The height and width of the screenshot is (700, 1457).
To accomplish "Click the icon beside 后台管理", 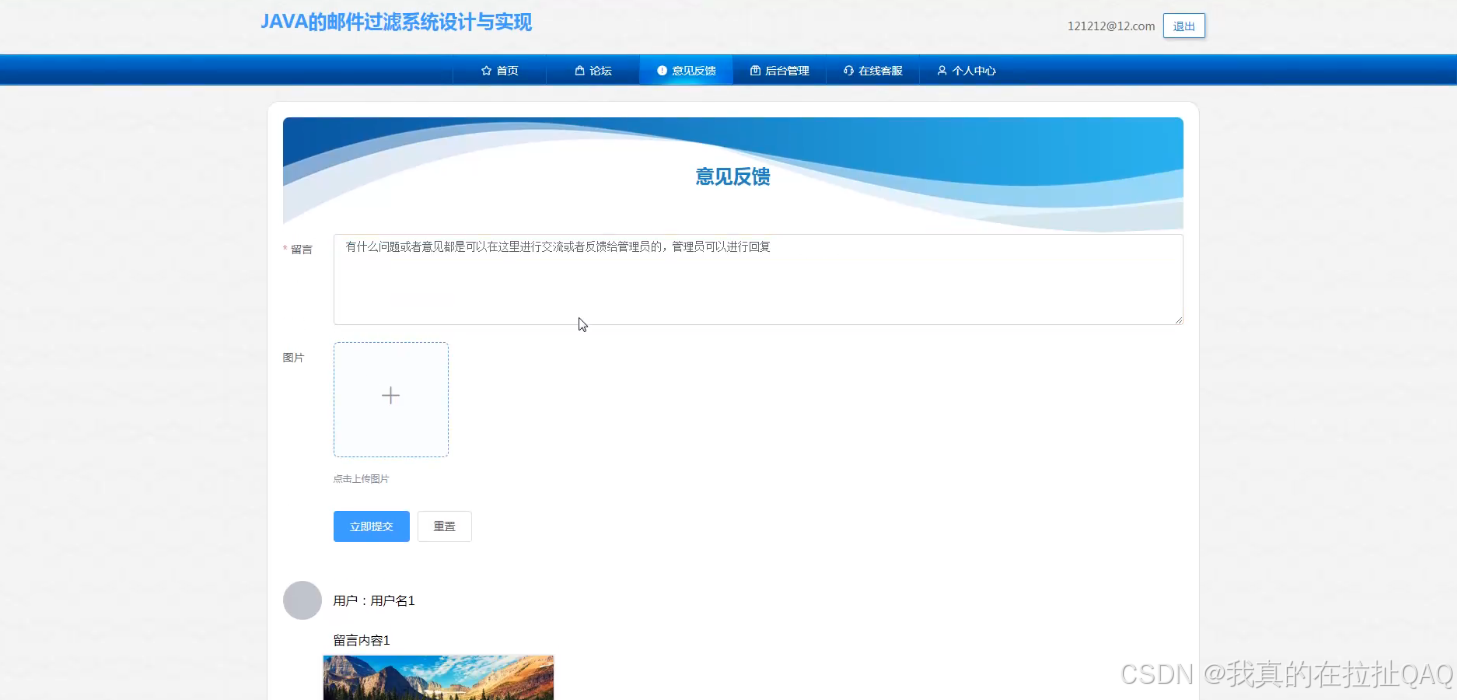I will pyautogui.click(x=755, y=71).
